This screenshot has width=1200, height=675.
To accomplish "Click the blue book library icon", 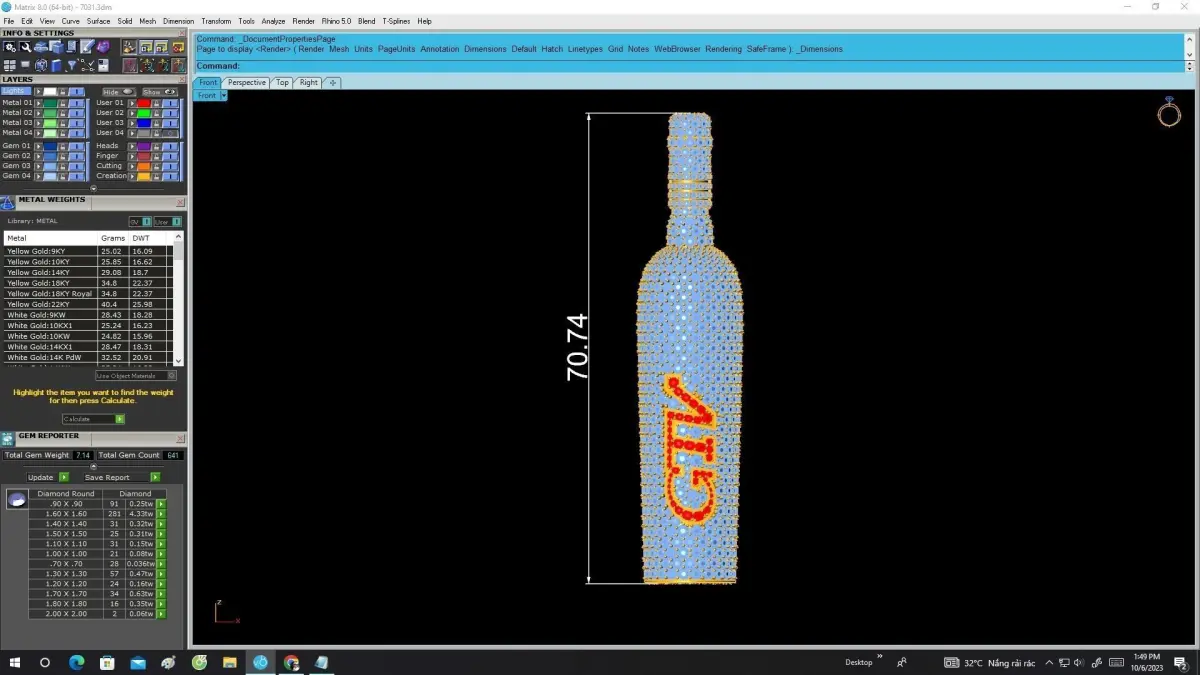I will (56, 66).
